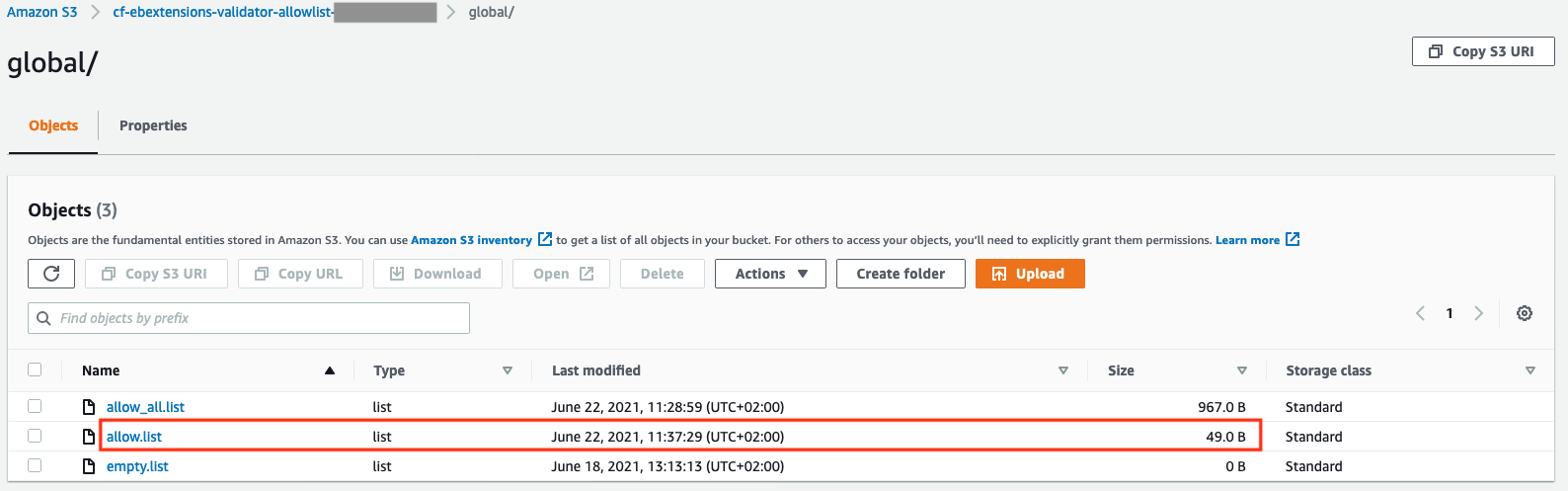This screenshot has width=1568, height=491.
Task: Open external link icon next to Learn more
Action: 1293,240
